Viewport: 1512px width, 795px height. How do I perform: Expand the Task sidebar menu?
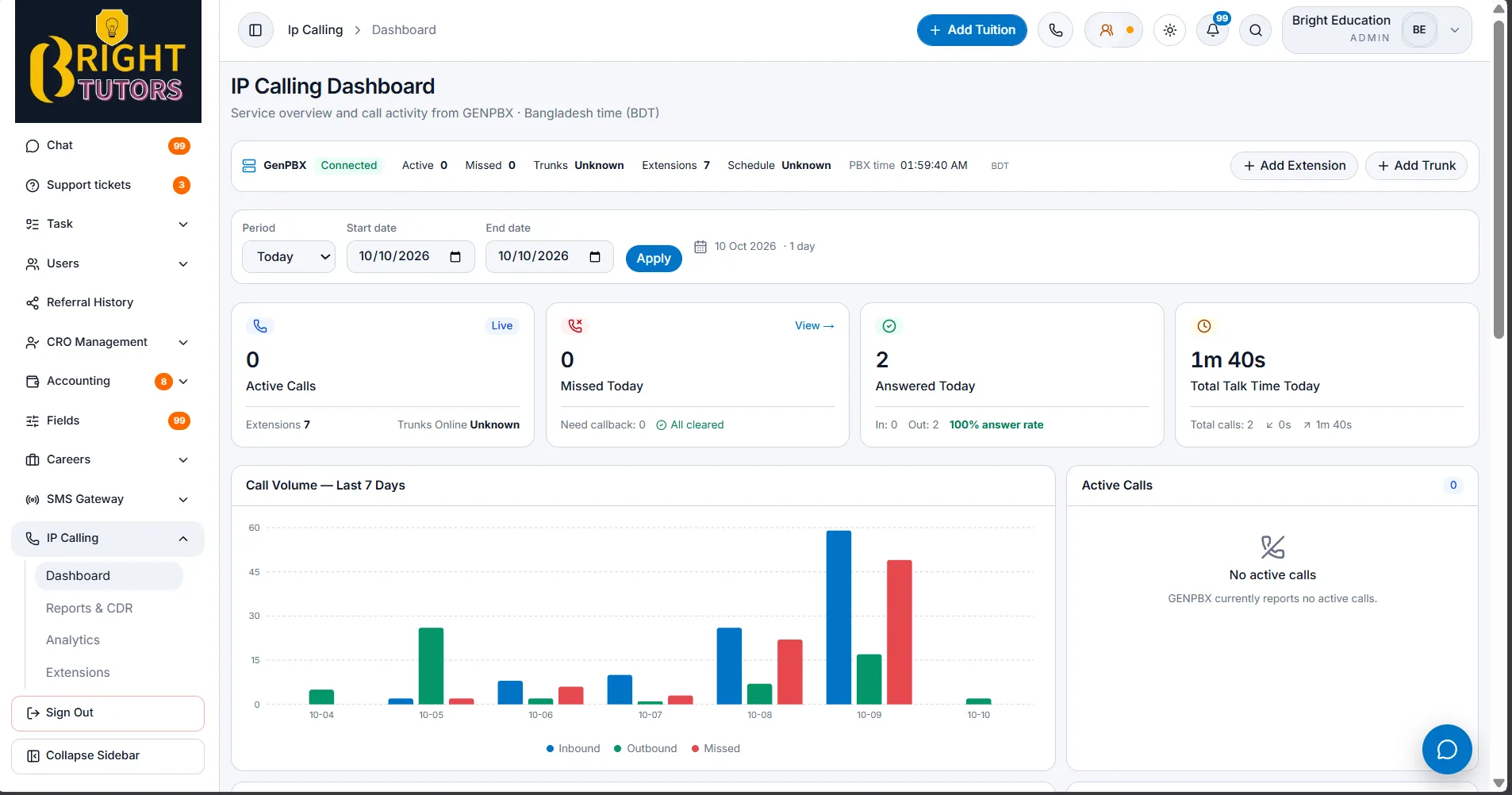(x=108, y=225)
